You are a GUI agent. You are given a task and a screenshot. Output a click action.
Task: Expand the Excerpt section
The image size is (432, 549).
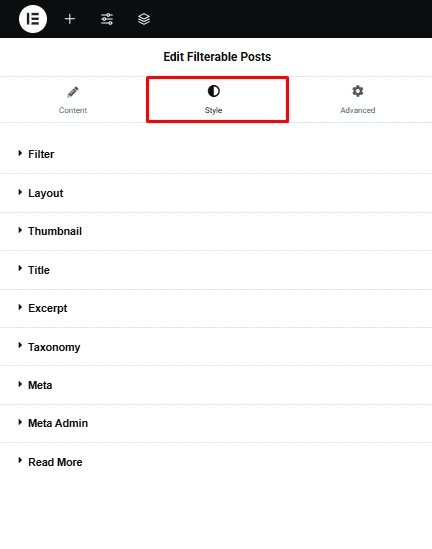point(216,308)
